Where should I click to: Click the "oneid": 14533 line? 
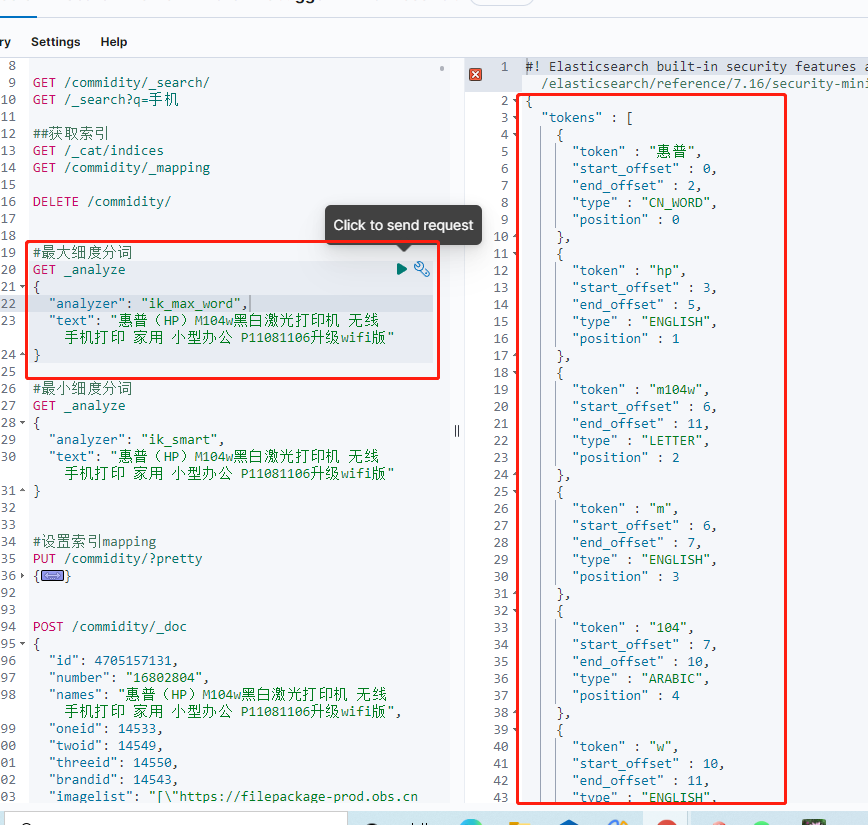pyautogui.click(x=106, y=729)
